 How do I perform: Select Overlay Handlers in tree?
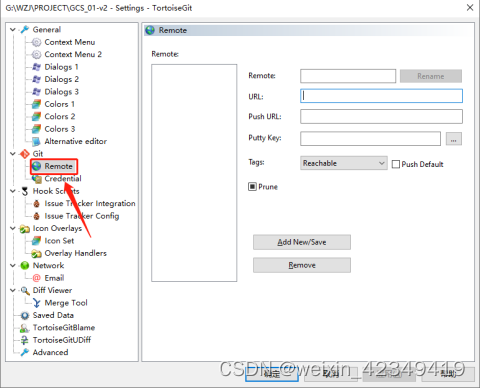[x=76, y=254]
